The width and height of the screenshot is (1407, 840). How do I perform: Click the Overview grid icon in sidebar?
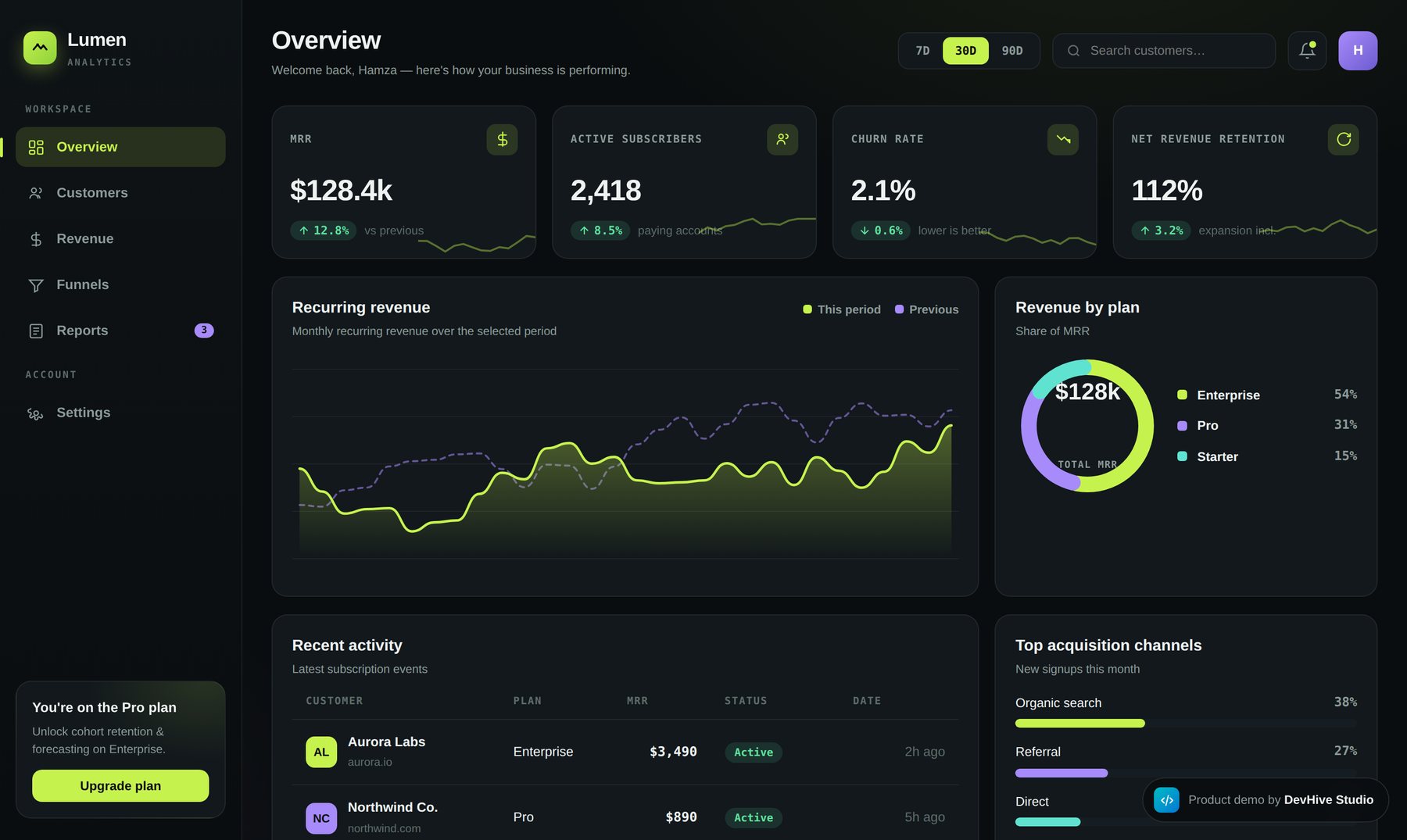36,147
